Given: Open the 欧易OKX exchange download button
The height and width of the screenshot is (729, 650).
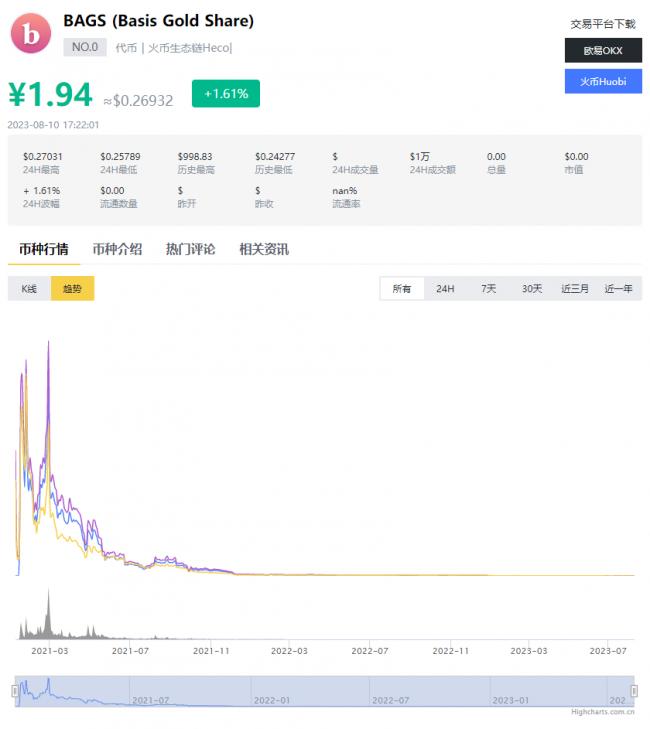Looking at the screenshot, I should tap(602, 51).
